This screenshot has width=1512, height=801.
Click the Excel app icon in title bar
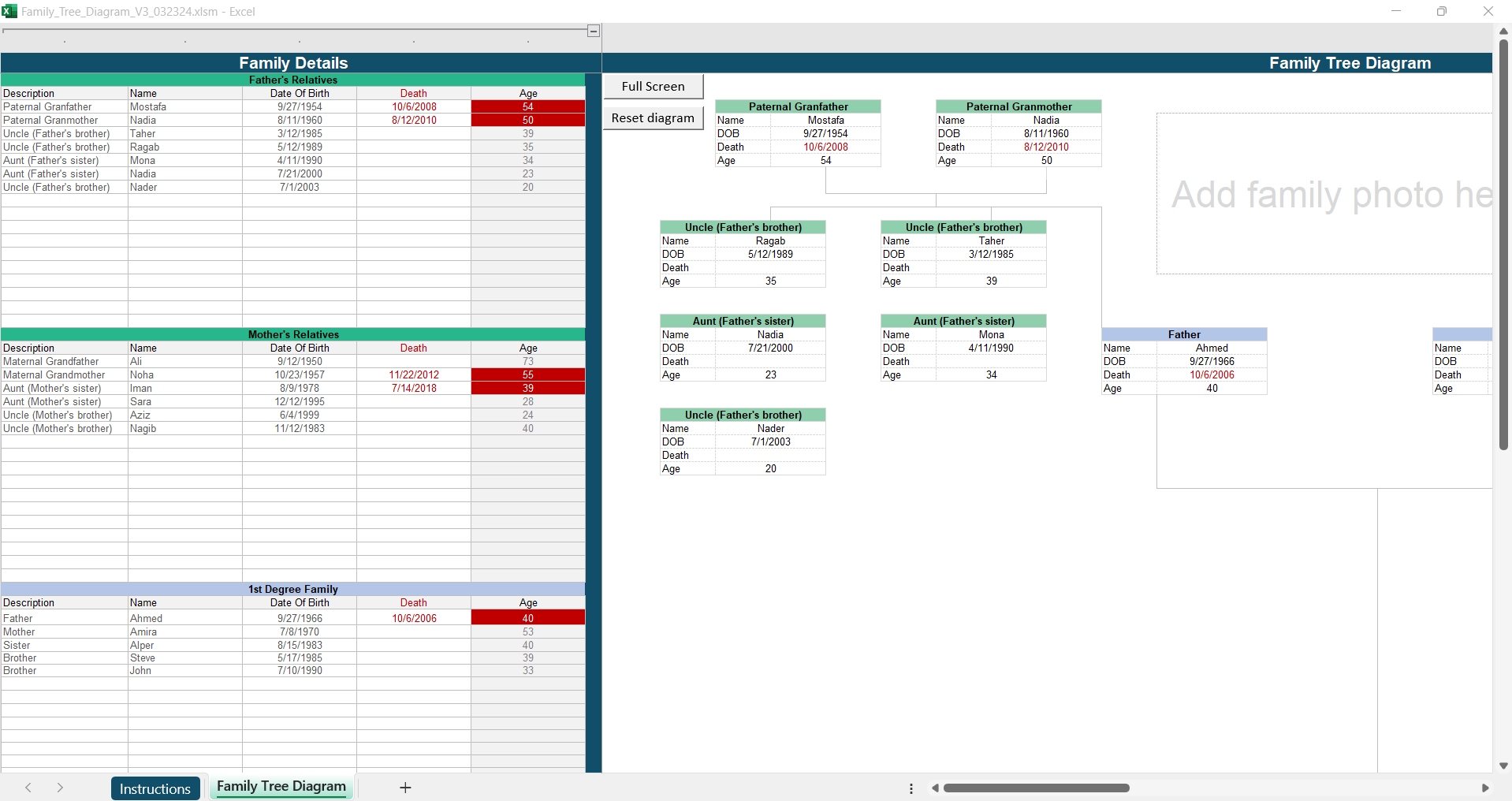point(9,11)
